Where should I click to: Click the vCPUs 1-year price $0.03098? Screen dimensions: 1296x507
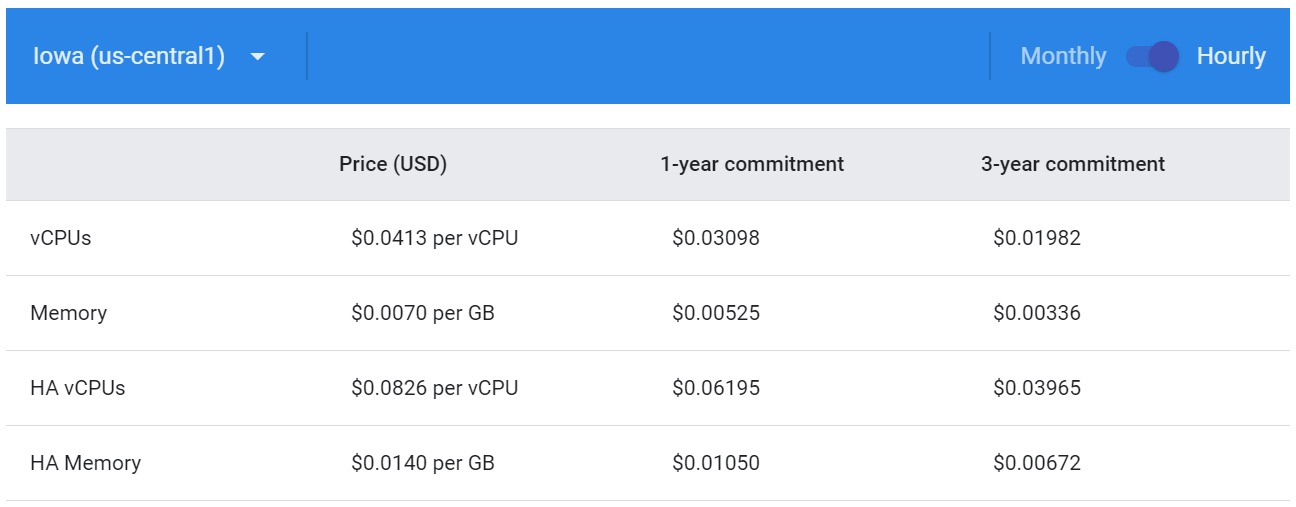coord(716,238)
